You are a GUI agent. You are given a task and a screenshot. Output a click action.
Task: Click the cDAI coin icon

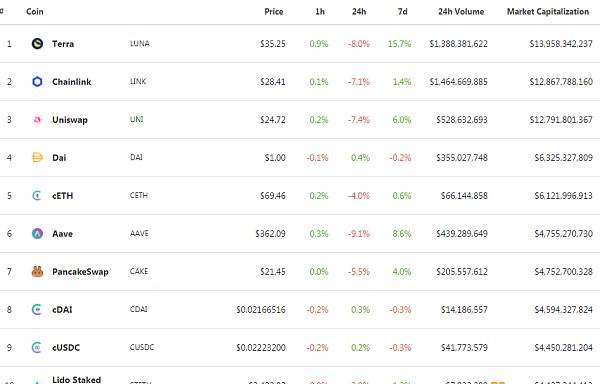point(37,309)
